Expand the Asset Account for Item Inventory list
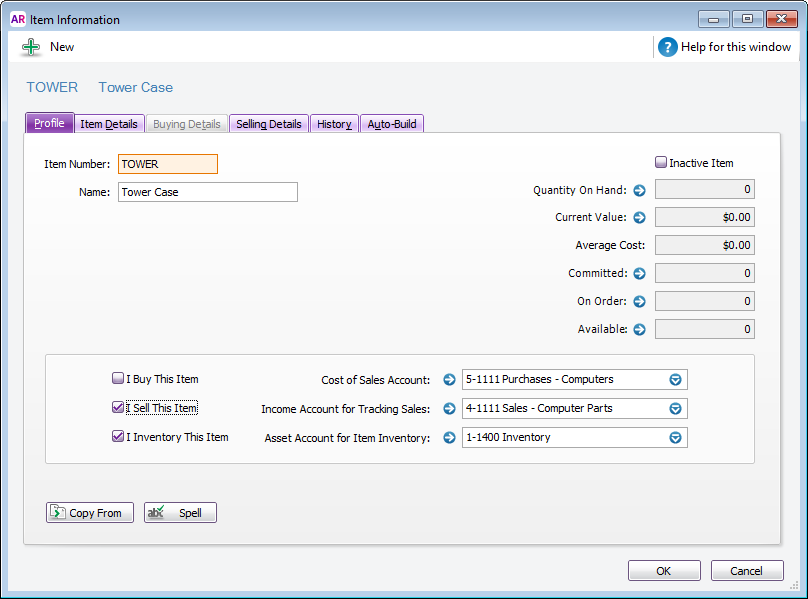Image resolution: width=808 pixels, height=599 pixels. point(675,437)
